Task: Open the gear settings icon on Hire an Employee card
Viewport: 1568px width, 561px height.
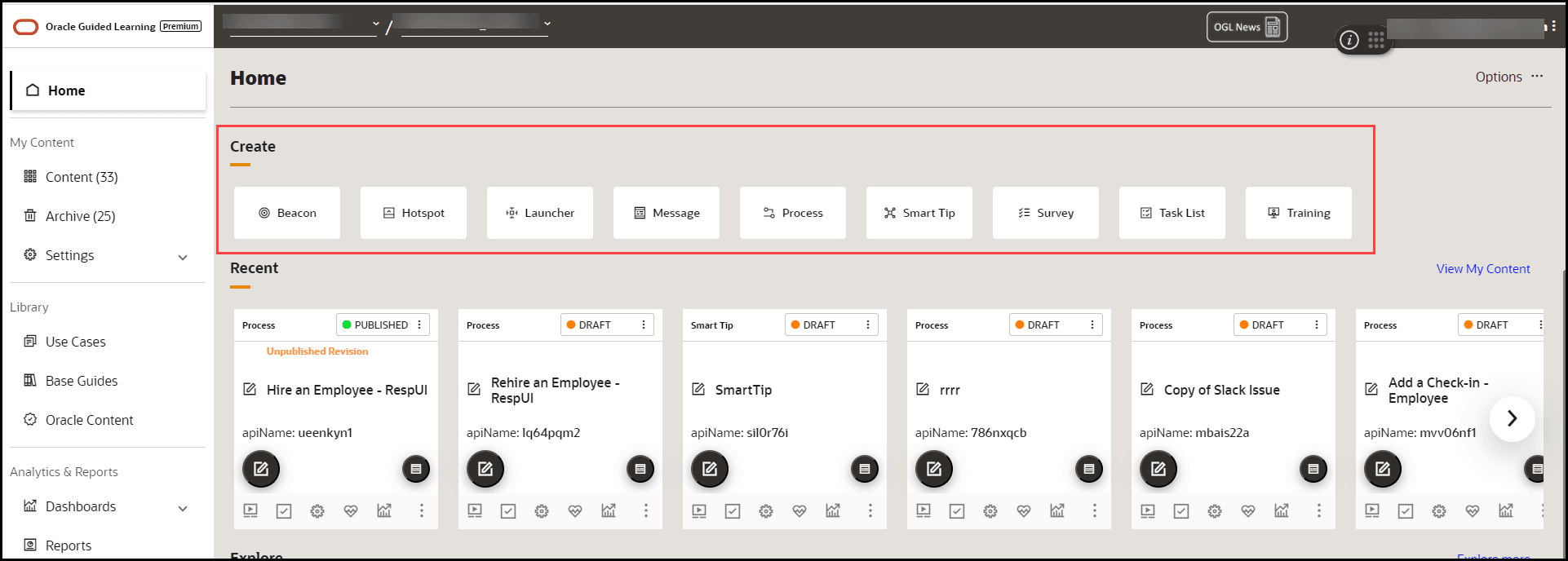Action: (x=317, y=511)
